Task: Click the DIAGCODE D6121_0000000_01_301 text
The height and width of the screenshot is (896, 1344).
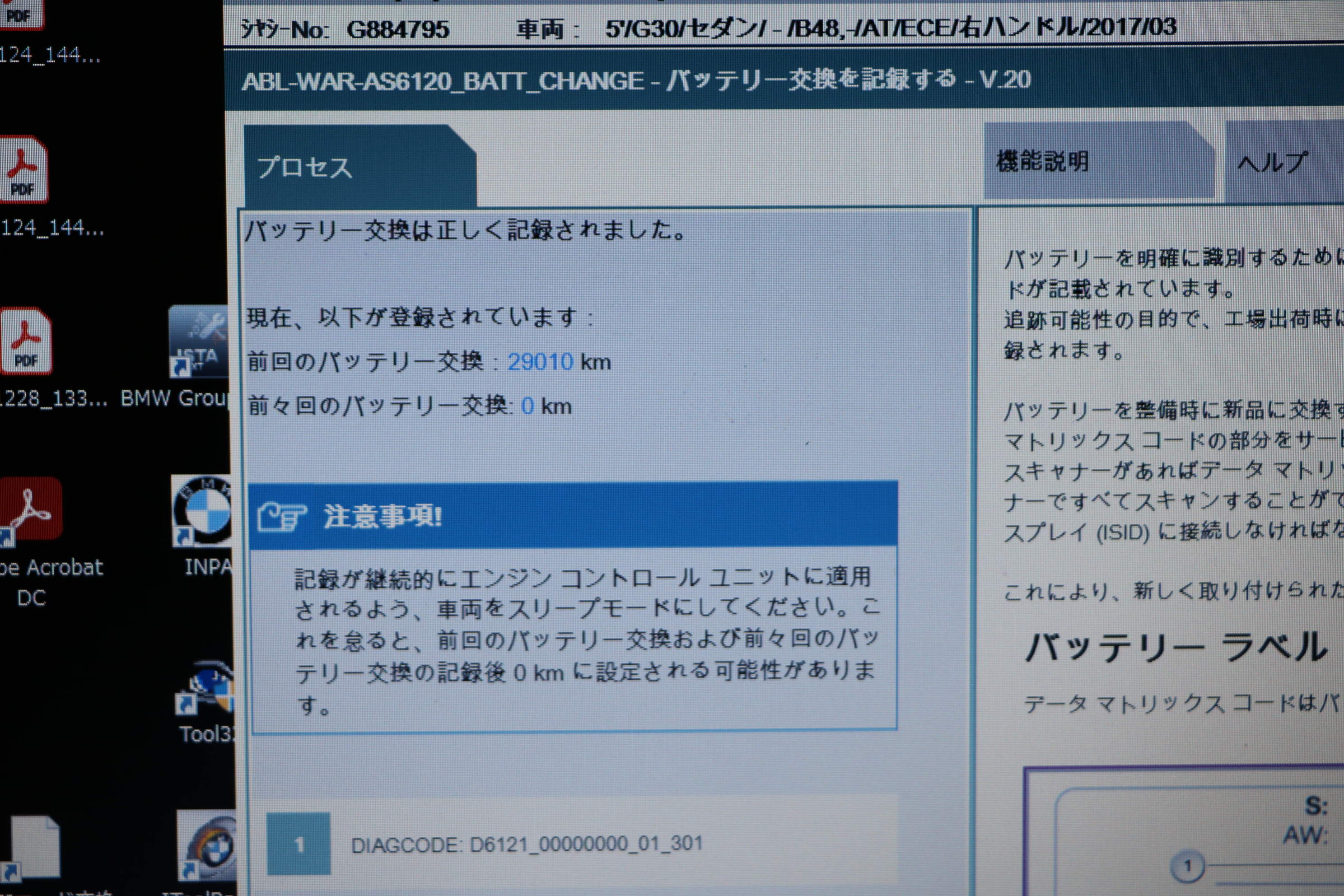Action: 526,845
